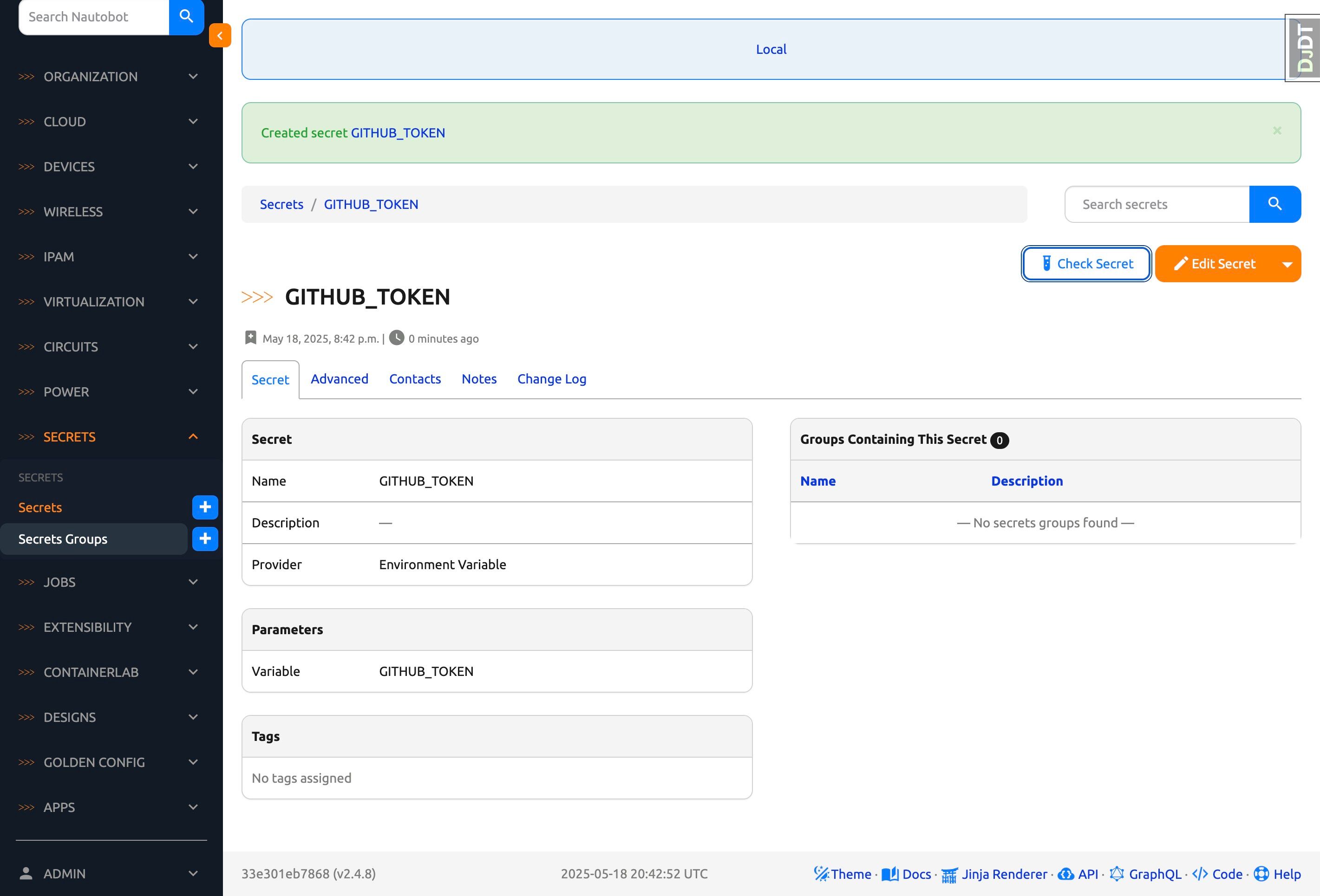Switch to the Advanced tab
This screenshot has width=1320, height=896.
click(x=339, y=379)
